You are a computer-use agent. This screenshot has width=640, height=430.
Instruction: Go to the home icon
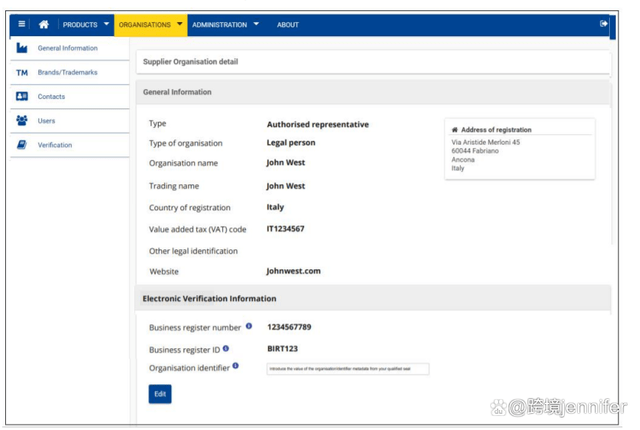44,24
